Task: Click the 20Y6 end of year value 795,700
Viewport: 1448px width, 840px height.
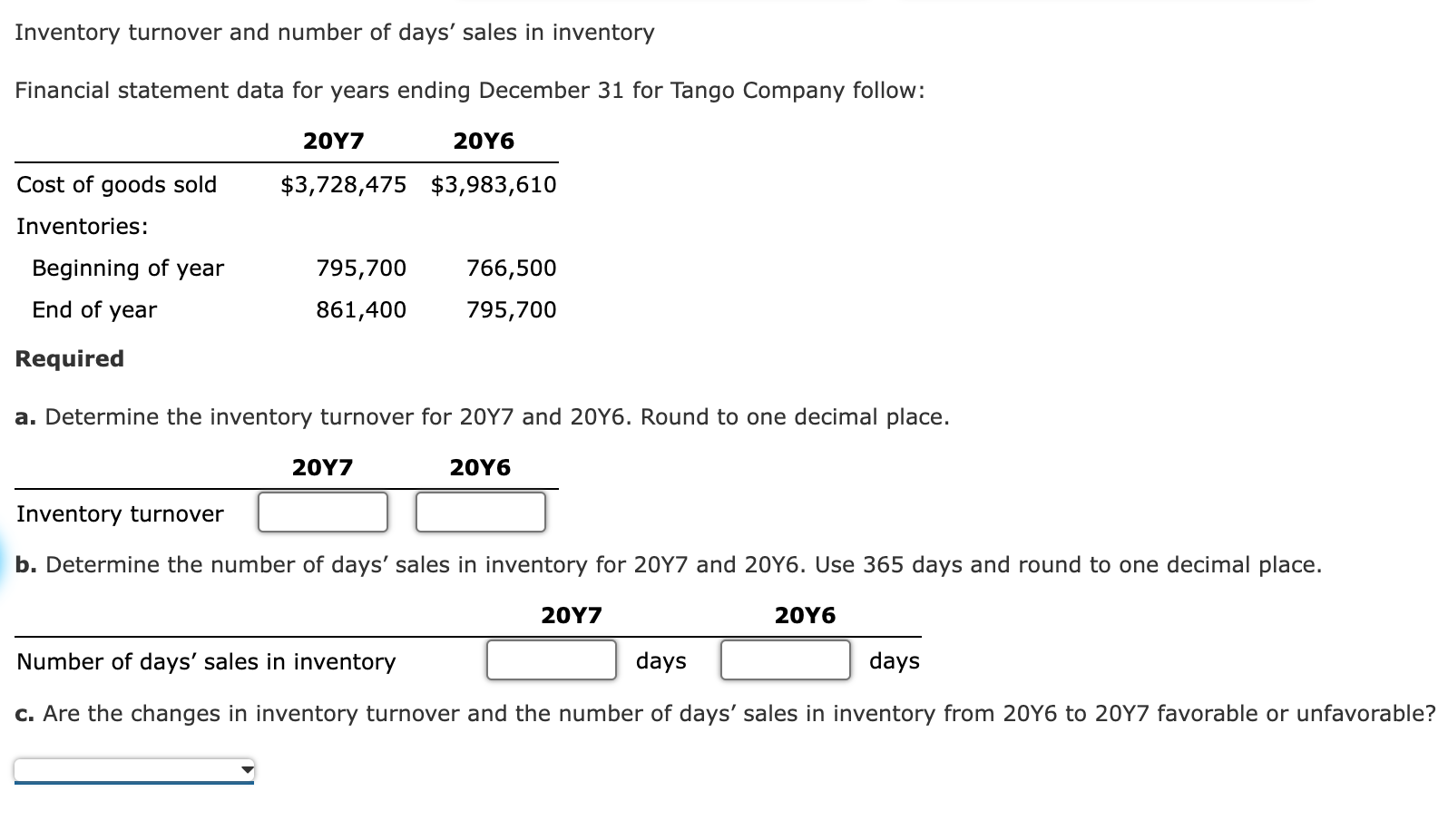Action: pyautogui.click(x=512, y=309)
